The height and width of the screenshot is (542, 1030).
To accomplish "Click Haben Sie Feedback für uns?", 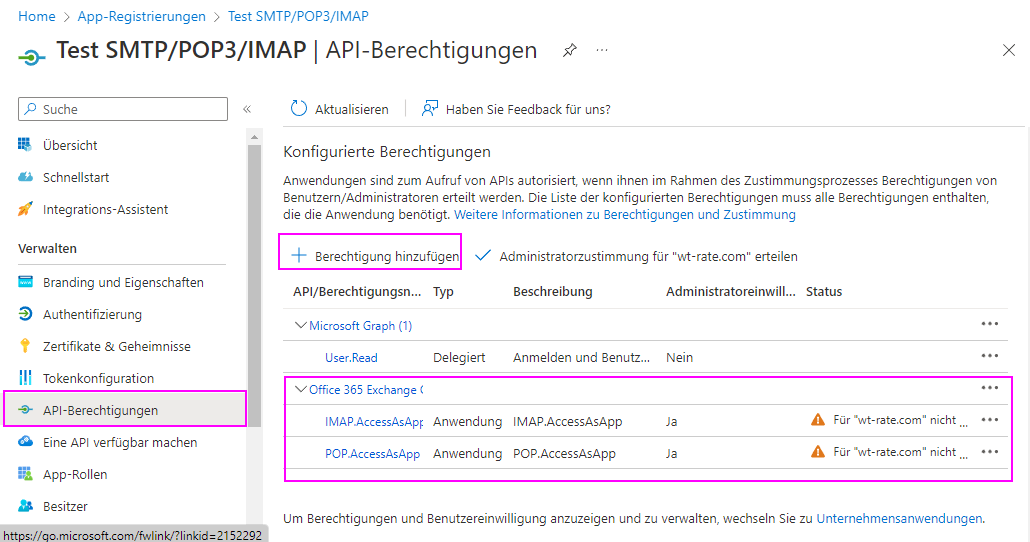I will 516,109.
